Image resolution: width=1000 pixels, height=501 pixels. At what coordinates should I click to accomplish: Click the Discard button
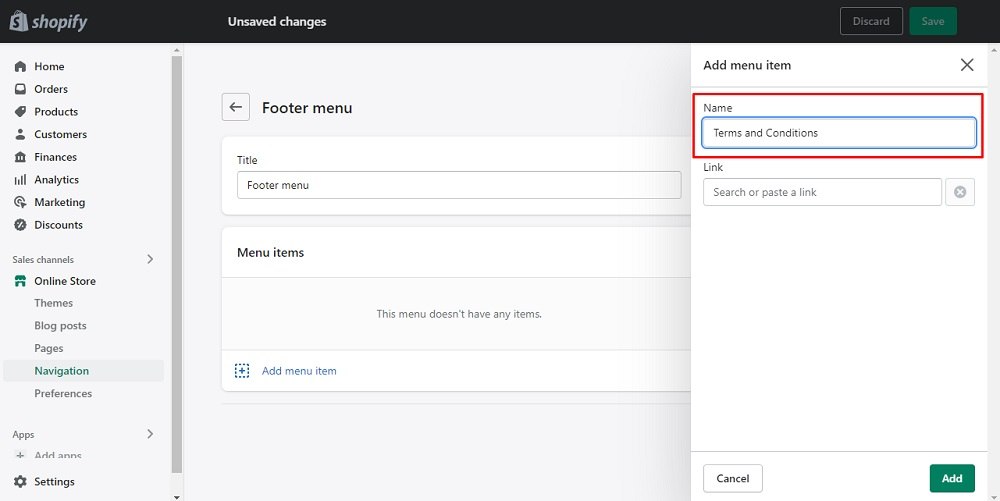click(871, 21)
